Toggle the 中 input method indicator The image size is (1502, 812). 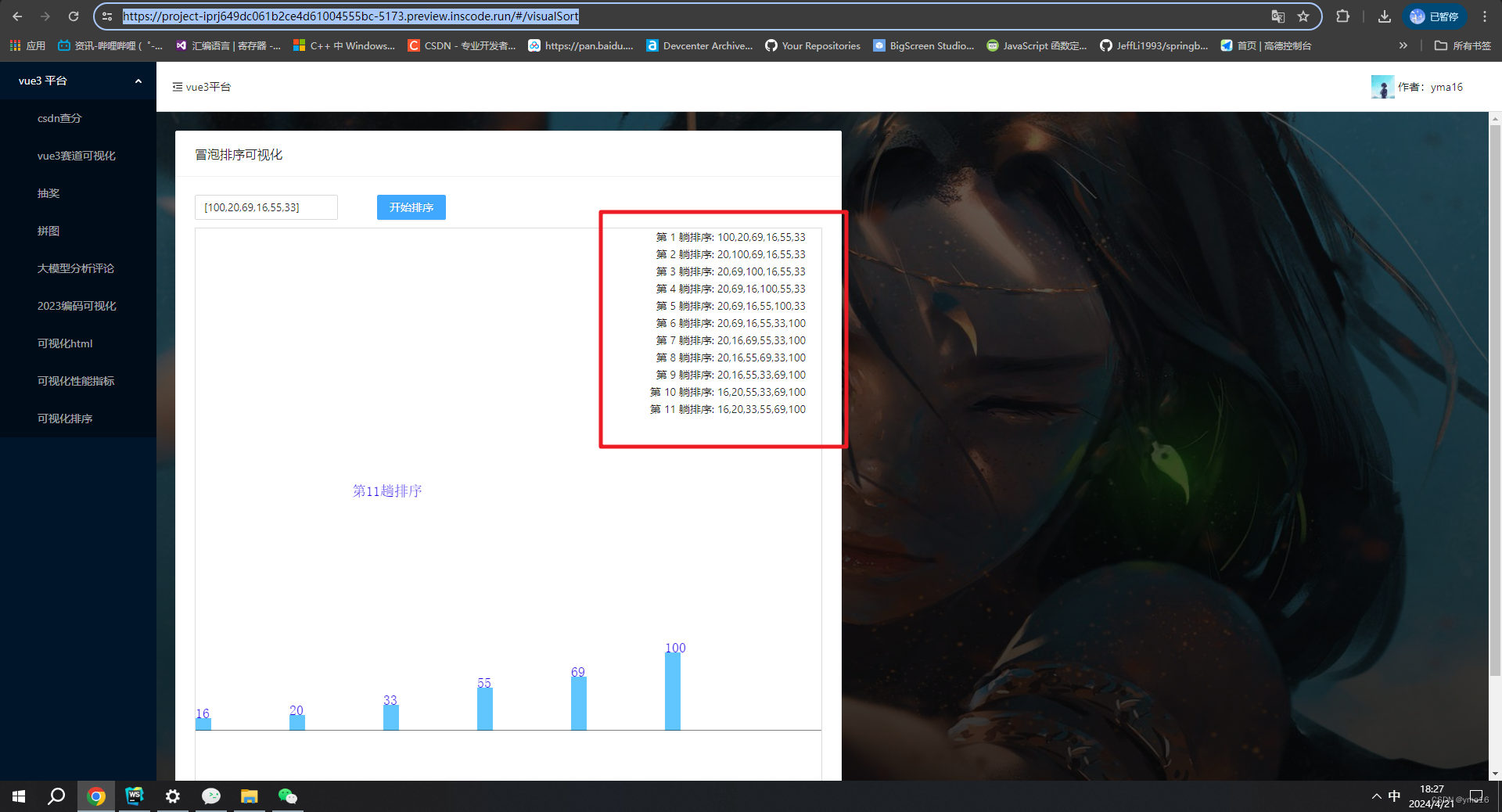pos(1394,796)
